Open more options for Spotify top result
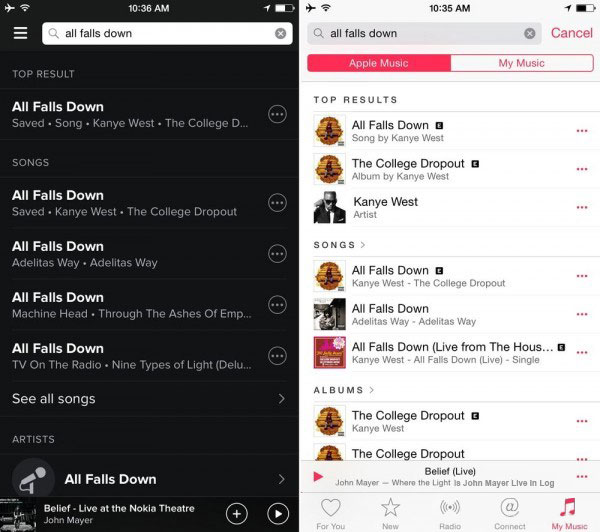The width and height of the screenshot is (600, 532). coord(277,114)
